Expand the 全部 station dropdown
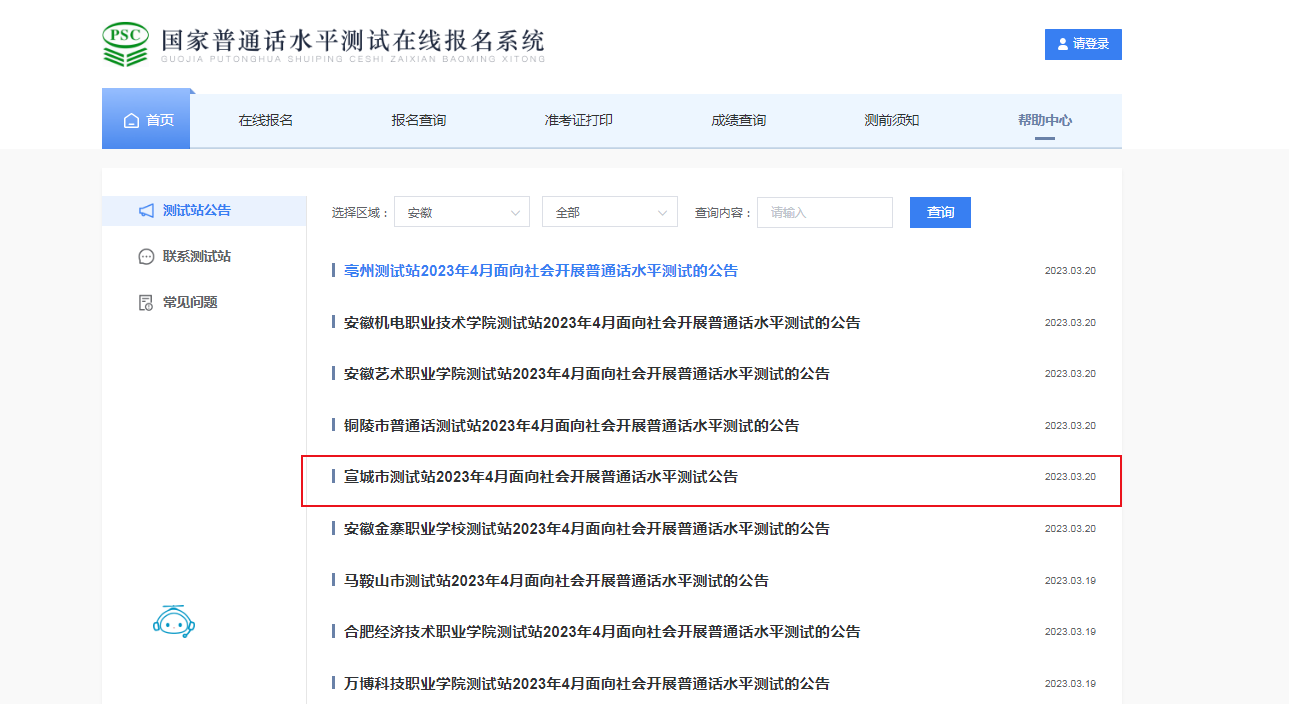The width and height of the screenshot is (1289, 704). tap(609, 212)
